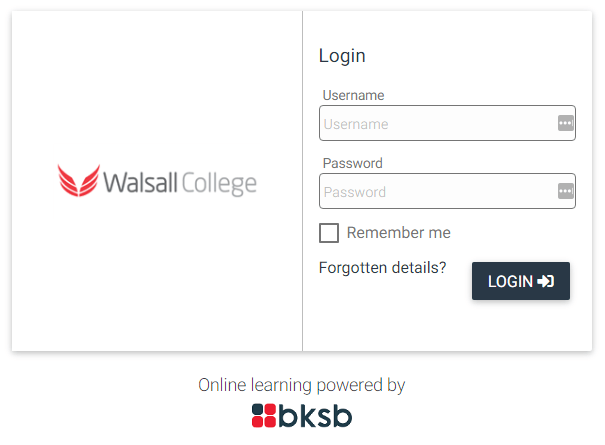Image resolution: width=605 pixels, height=445 pixels.
Task: Open autofill dots icon in Username field
Action: [x=565, y=123]
